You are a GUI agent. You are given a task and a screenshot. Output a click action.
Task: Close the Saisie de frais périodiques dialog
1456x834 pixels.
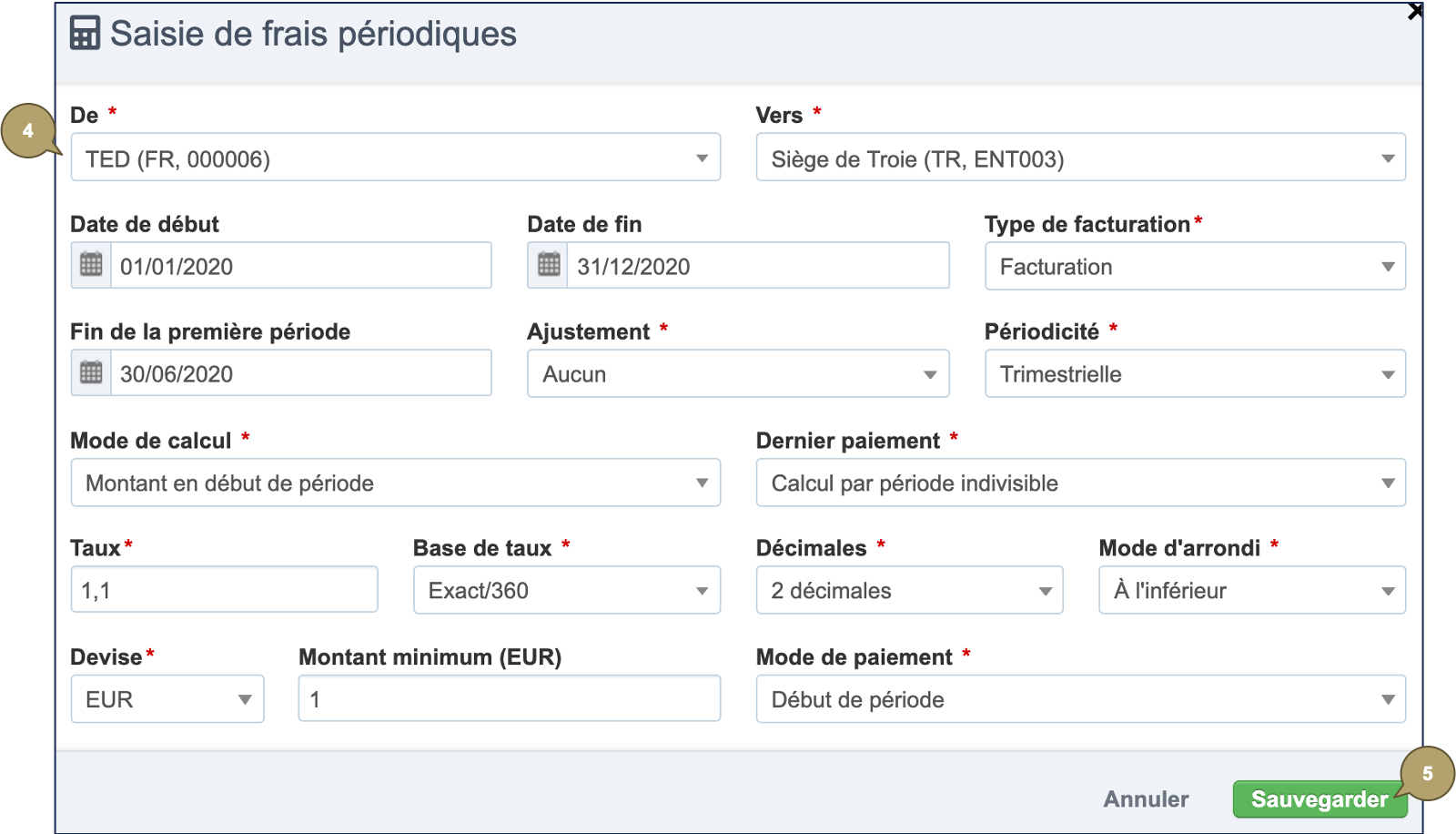pos(1416,11)
